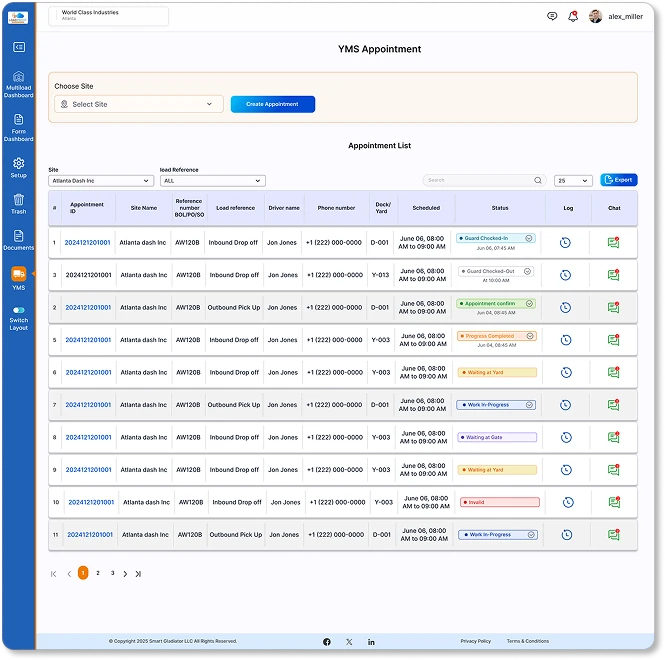Open the Select Site dropdown

coord(139,104)
